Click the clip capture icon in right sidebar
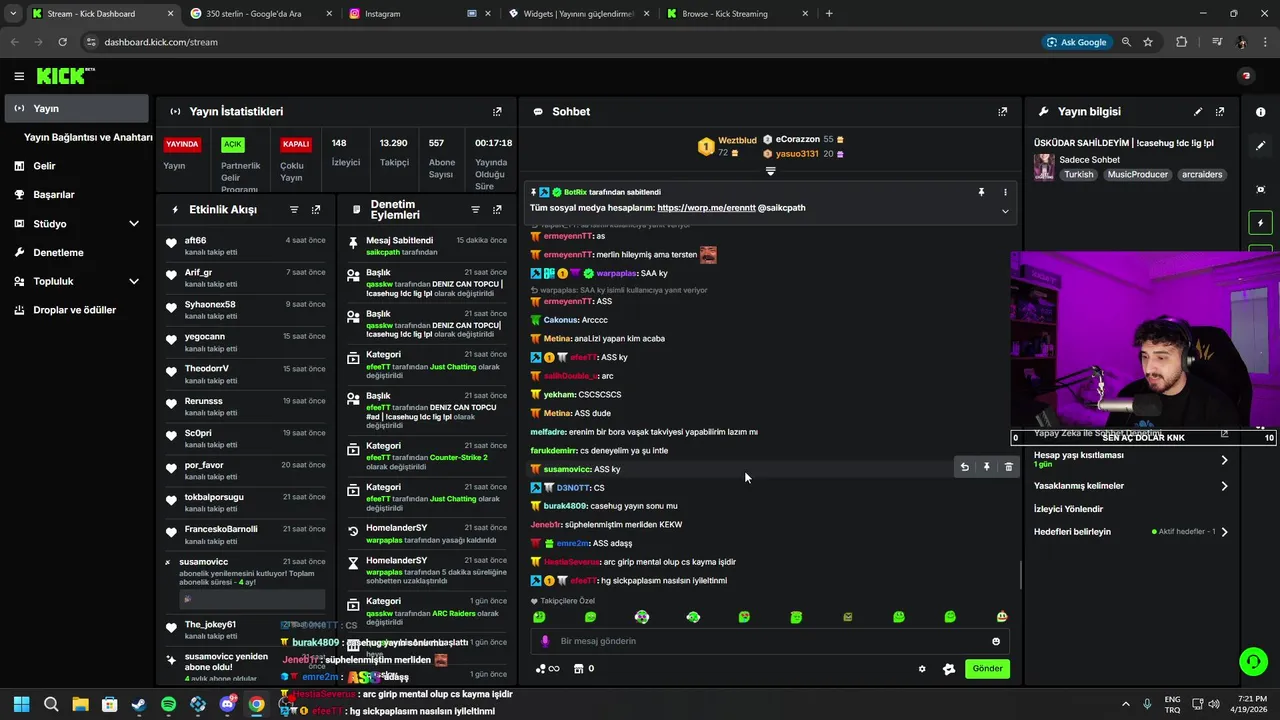Image resolution: width=1280 pixels, height=720 pixels. point(1261,189)
